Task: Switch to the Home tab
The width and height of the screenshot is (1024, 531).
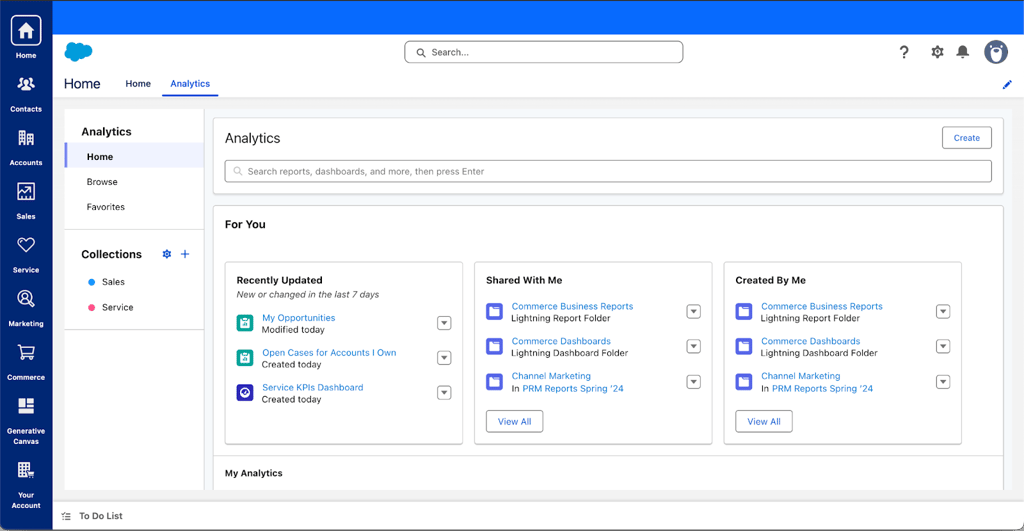Action: (138, 84)
